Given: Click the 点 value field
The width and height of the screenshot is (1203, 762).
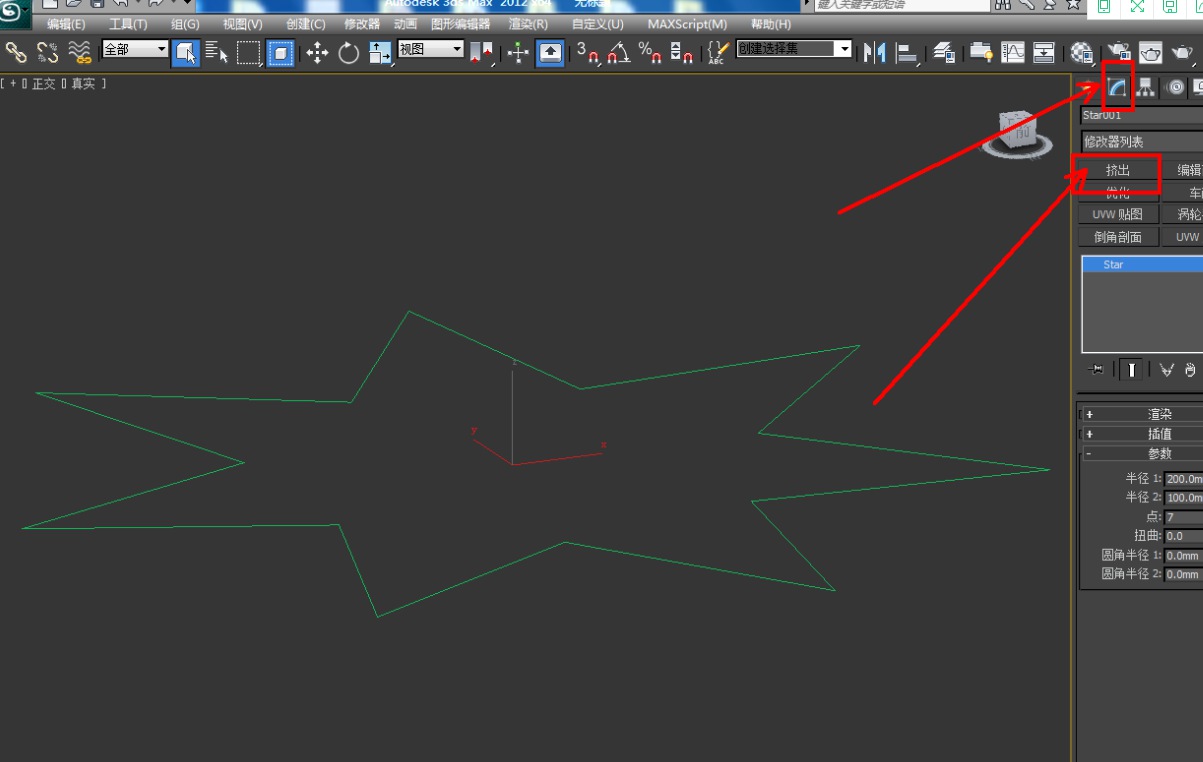Looking at the screenshot, I should 1183,517.
